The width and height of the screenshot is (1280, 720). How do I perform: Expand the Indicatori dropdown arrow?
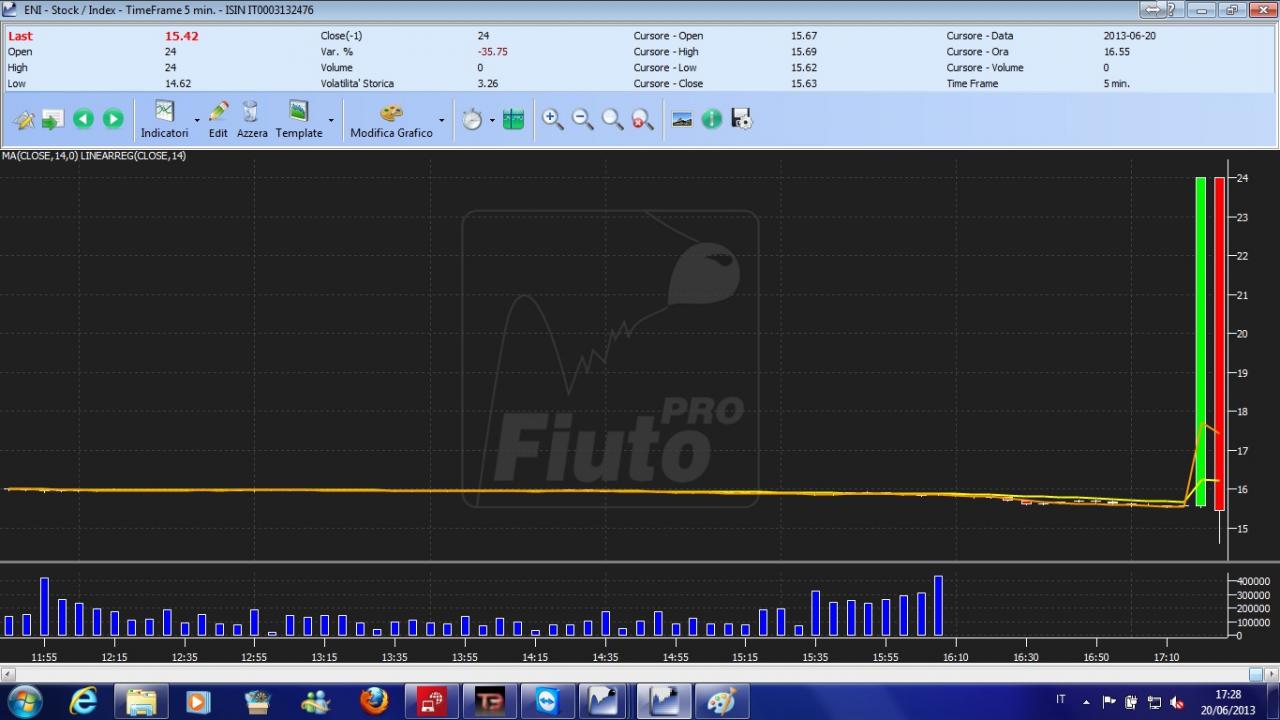click(x=197, y=120)
